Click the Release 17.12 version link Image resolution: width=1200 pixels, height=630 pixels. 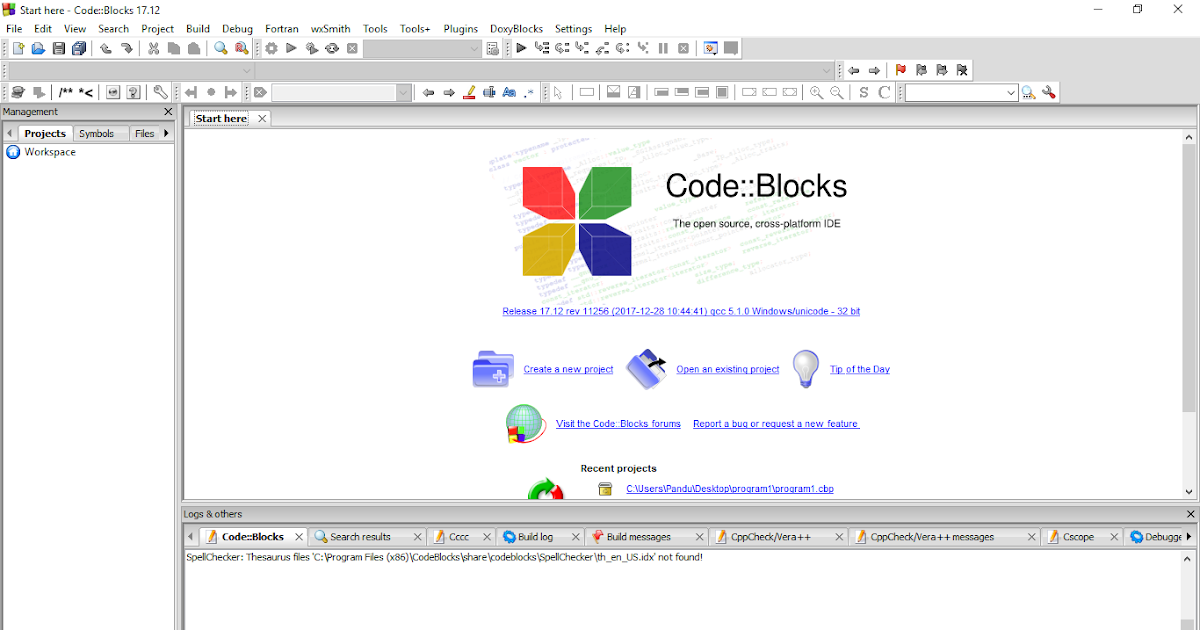tap(681, 311)
